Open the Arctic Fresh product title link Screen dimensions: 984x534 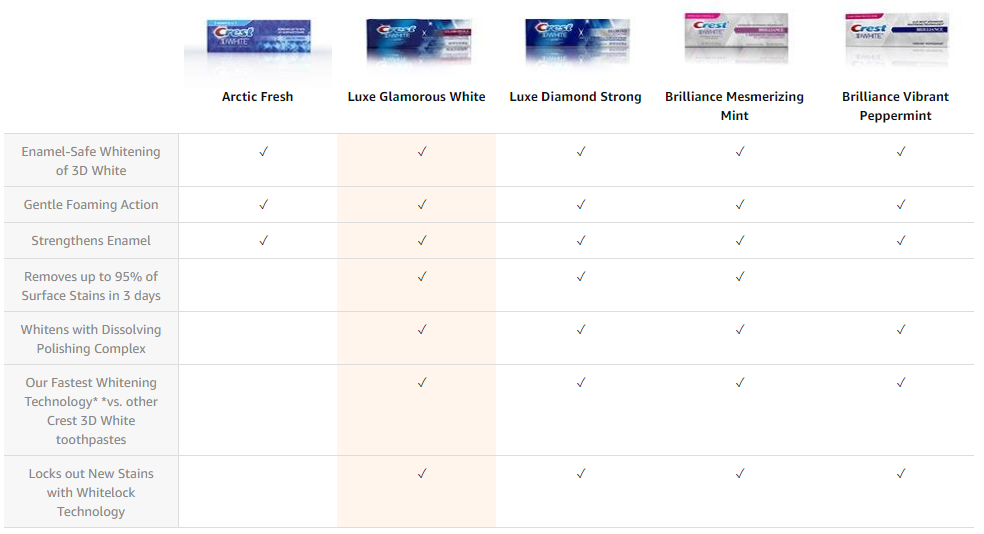point(257,97)
